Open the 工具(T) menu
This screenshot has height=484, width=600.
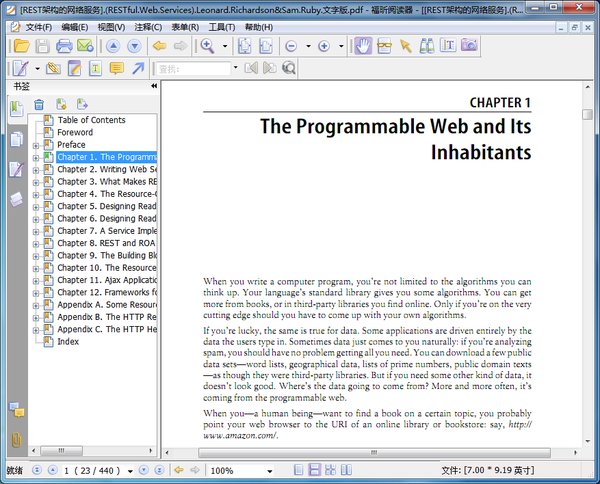point(222,27)
